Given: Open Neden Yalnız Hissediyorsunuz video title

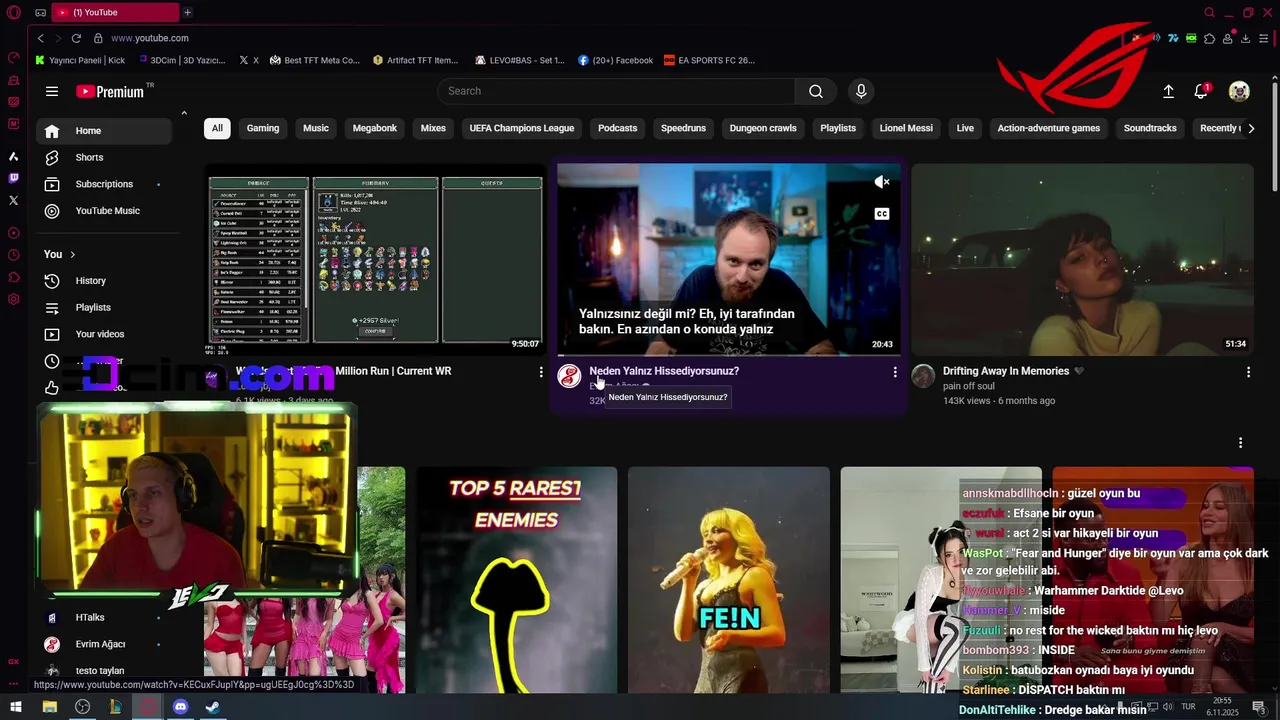Looking at the screenshot, I should click(x=664, y=371).
